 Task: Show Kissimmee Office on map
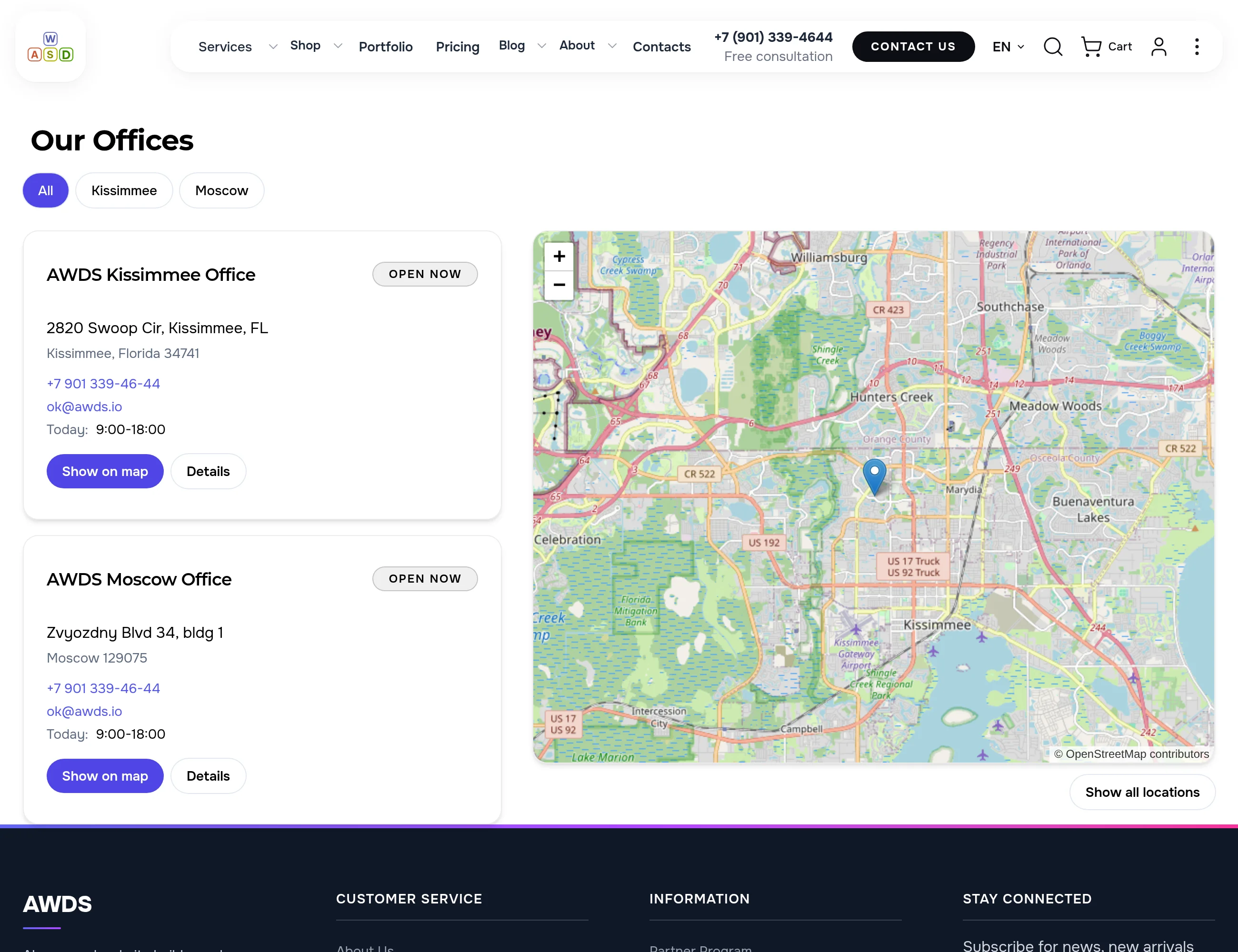[x=105, y=471]
